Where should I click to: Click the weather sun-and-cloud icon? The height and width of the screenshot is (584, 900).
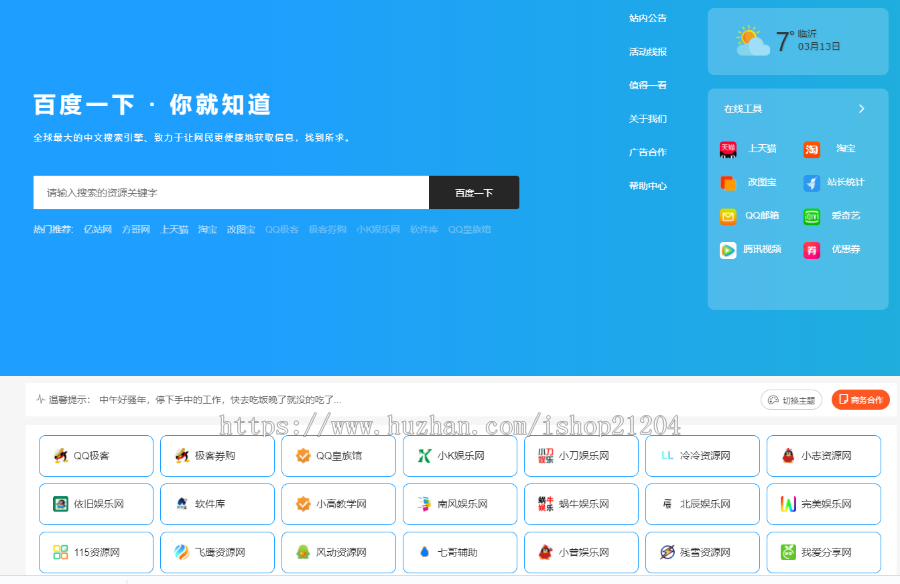[752, 41]
